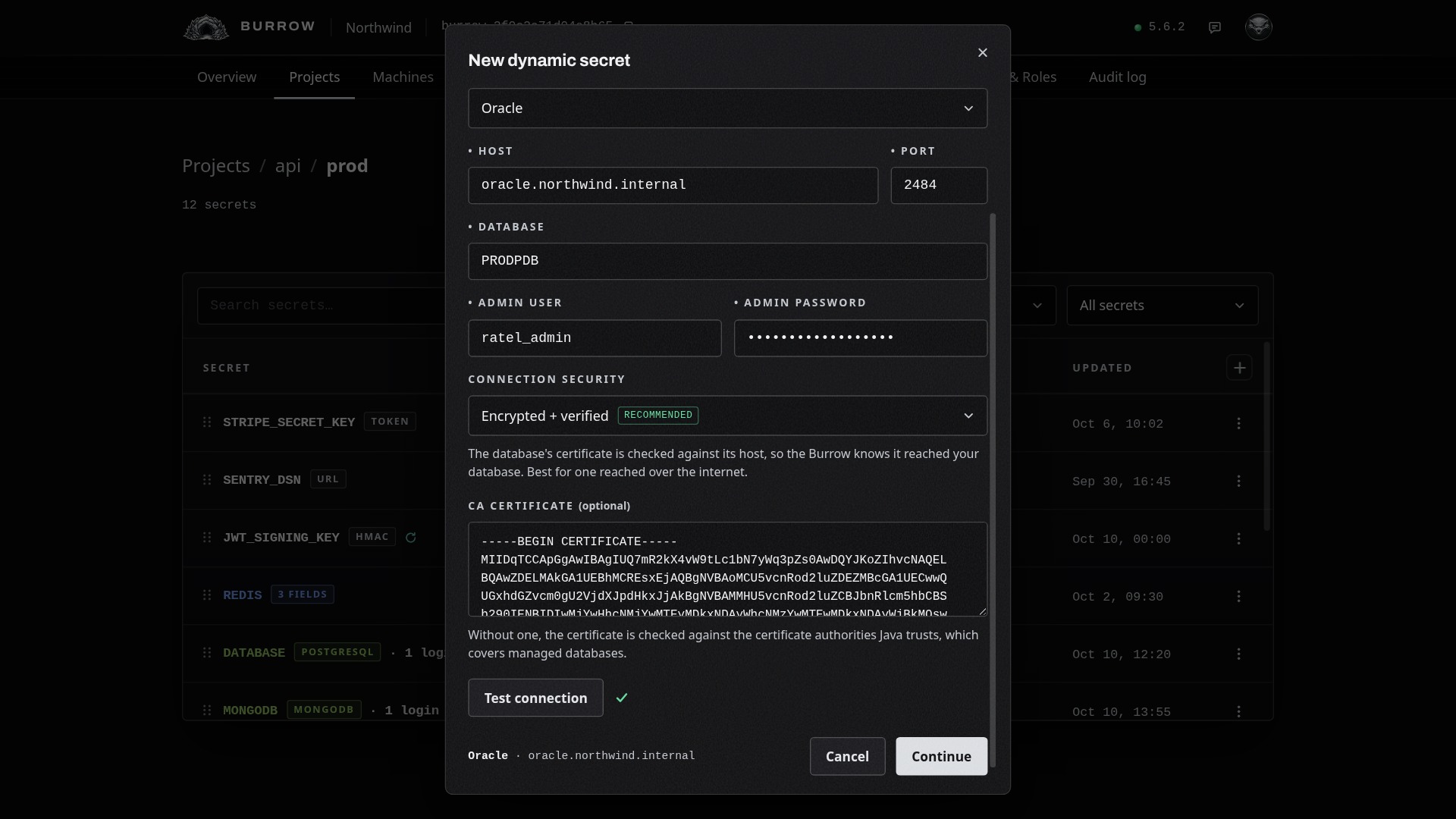Open the MONGODB row options menu
Screen dimensions: 1456x819
[1239, 711]
